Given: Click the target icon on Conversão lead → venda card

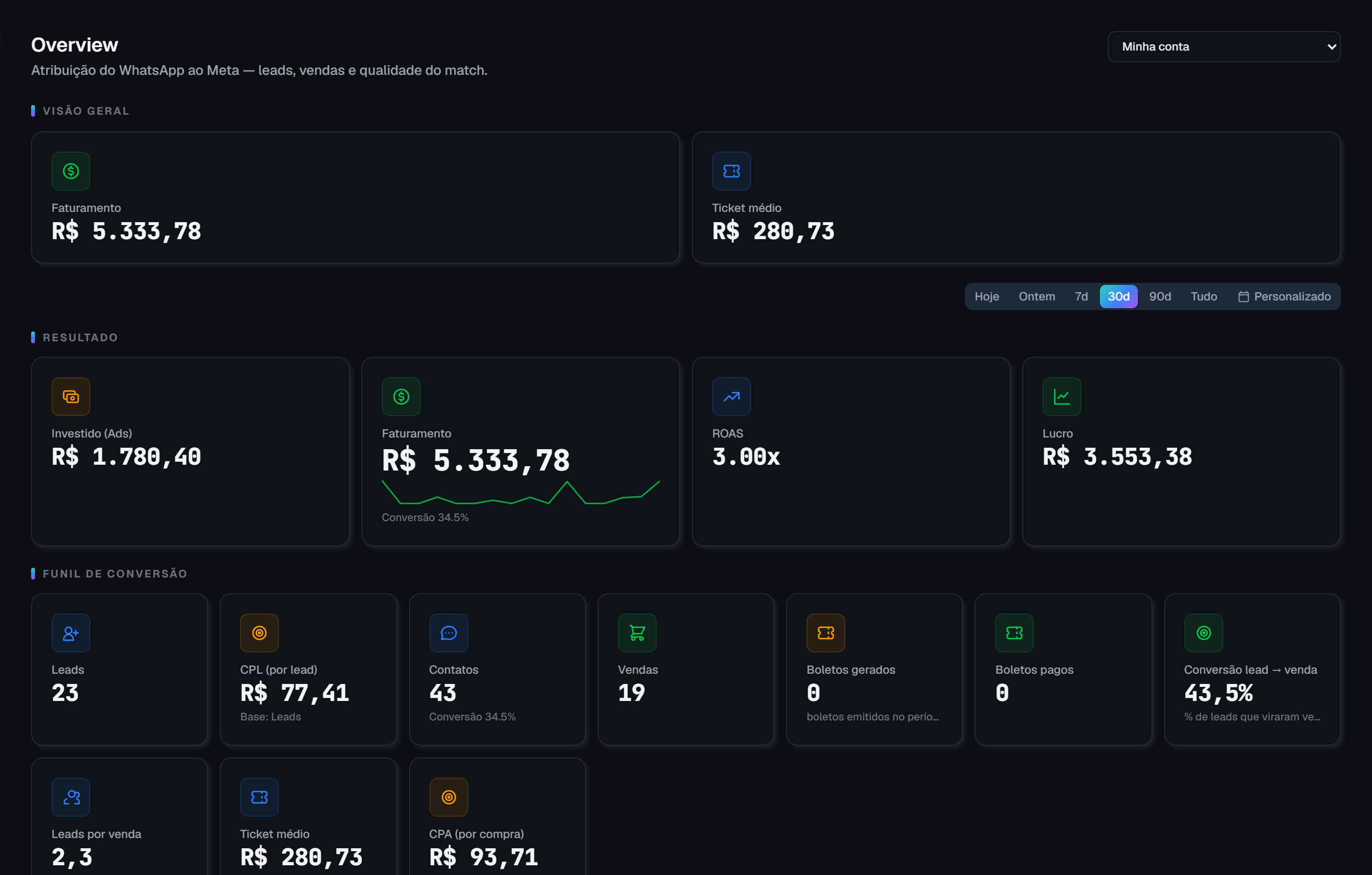Looking at the screenshot, I should (1203, 633).
